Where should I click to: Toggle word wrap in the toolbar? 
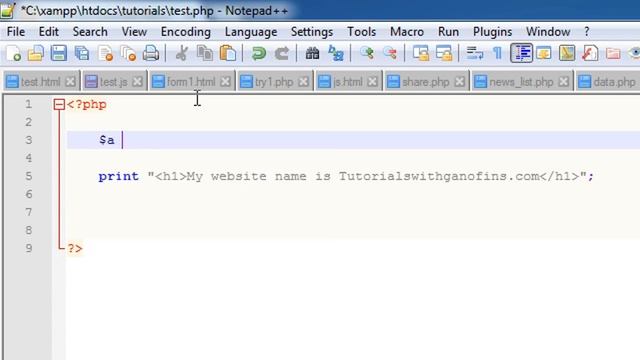[x=474, y=53]
